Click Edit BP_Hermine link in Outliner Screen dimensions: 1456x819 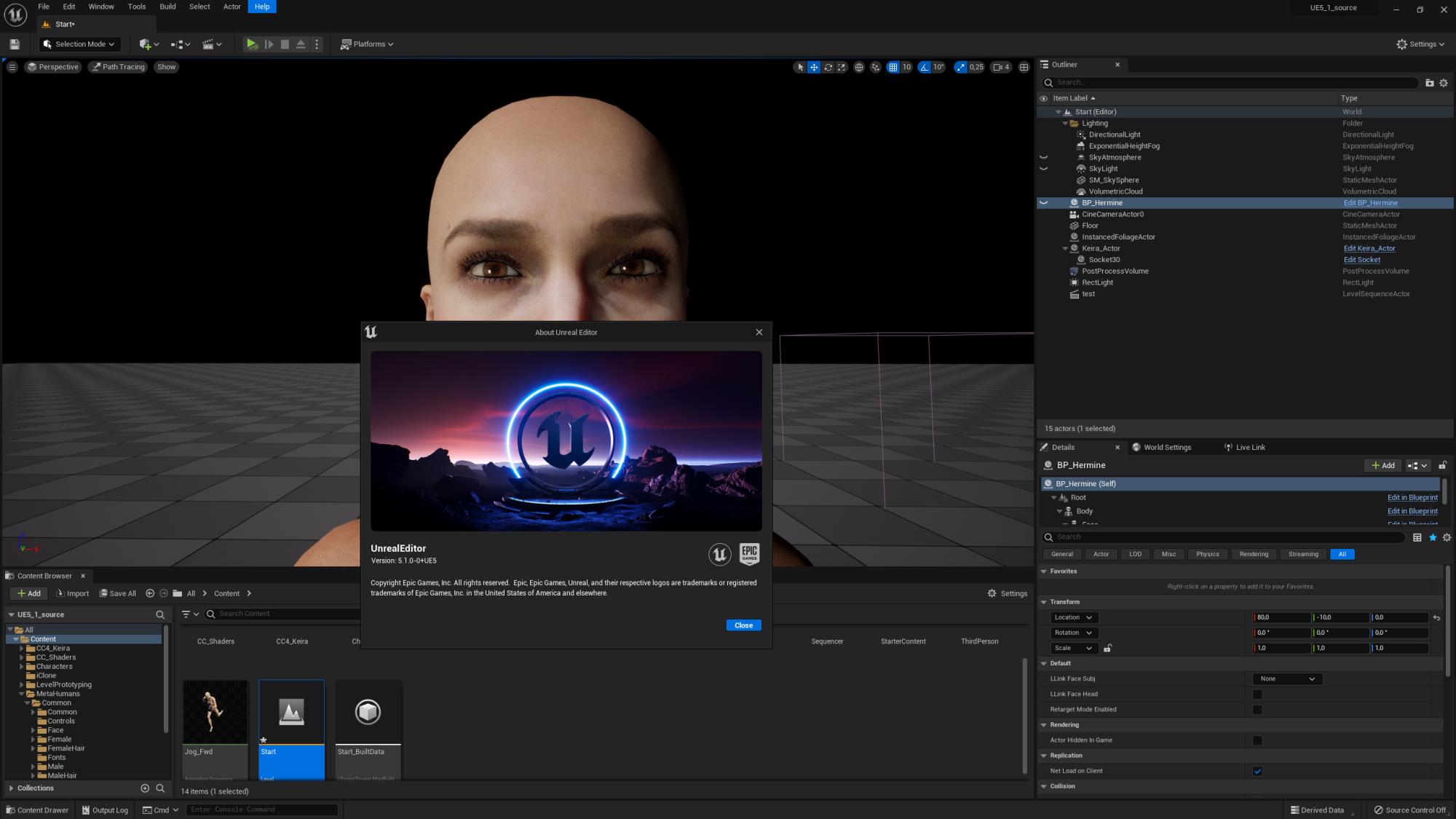1370,203
